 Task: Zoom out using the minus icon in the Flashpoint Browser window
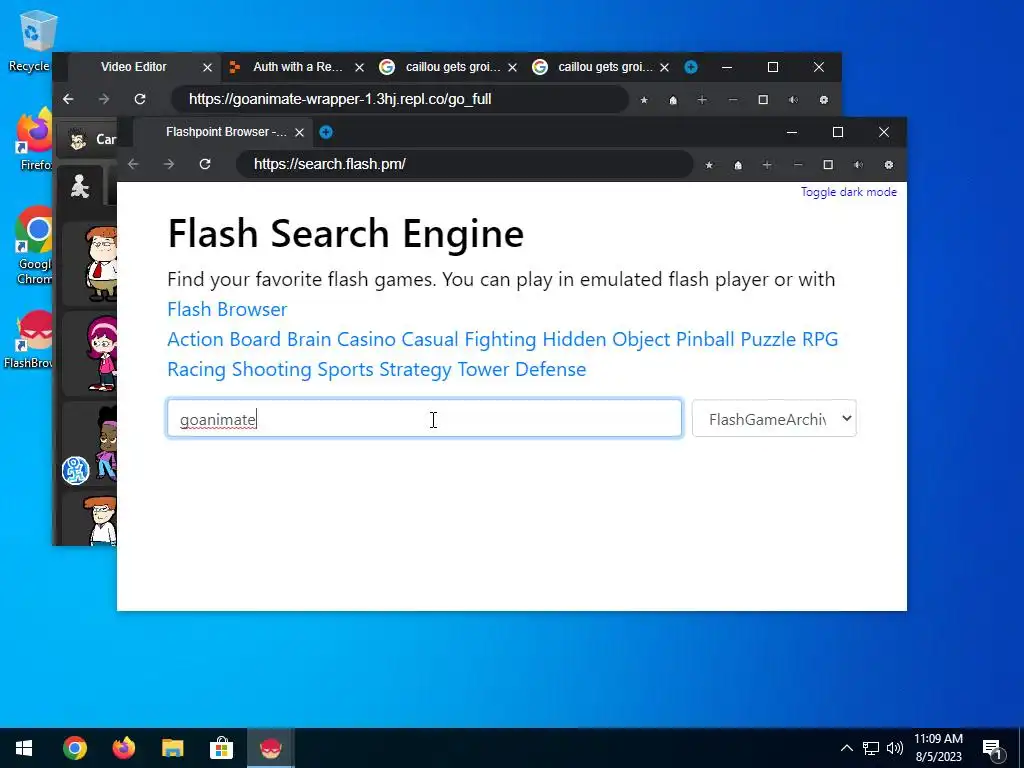(x=798, y=165)
